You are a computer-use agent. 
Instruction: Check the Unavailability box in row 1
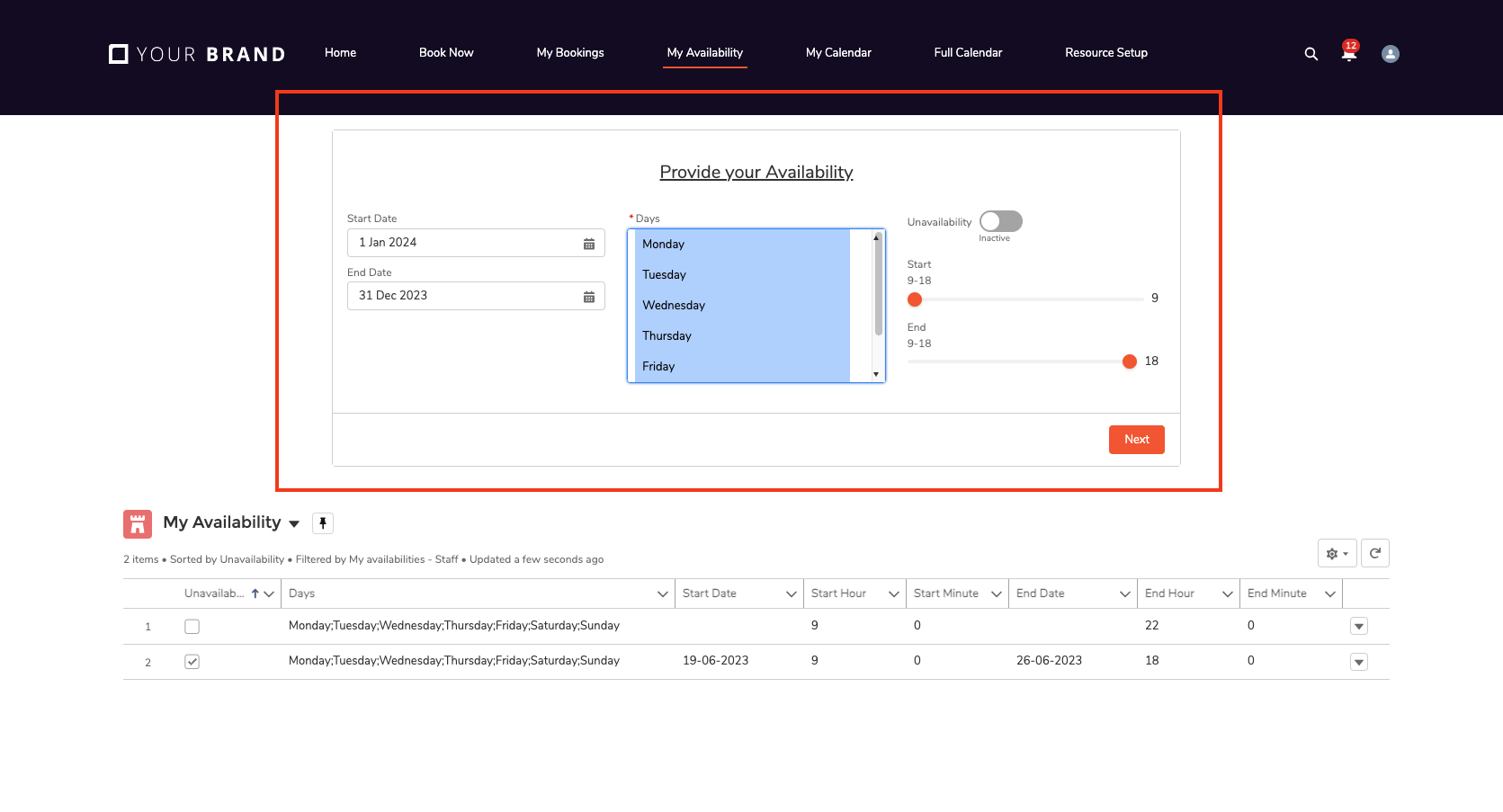[192, 627]
